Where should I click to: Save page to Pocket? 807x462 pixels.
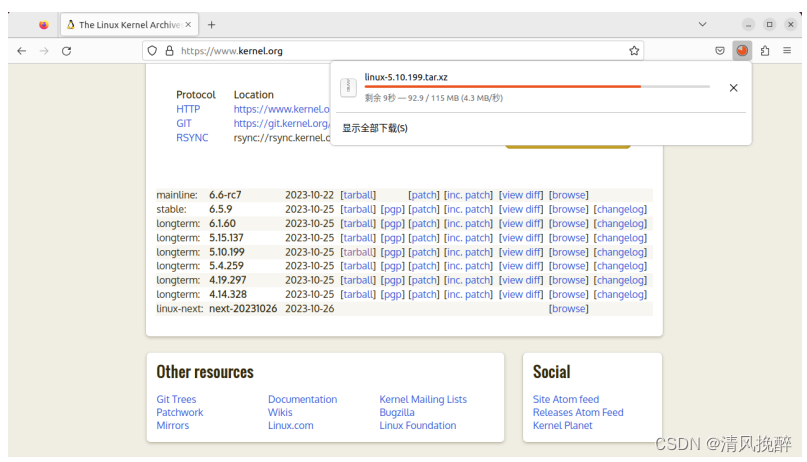pos(720,51)
